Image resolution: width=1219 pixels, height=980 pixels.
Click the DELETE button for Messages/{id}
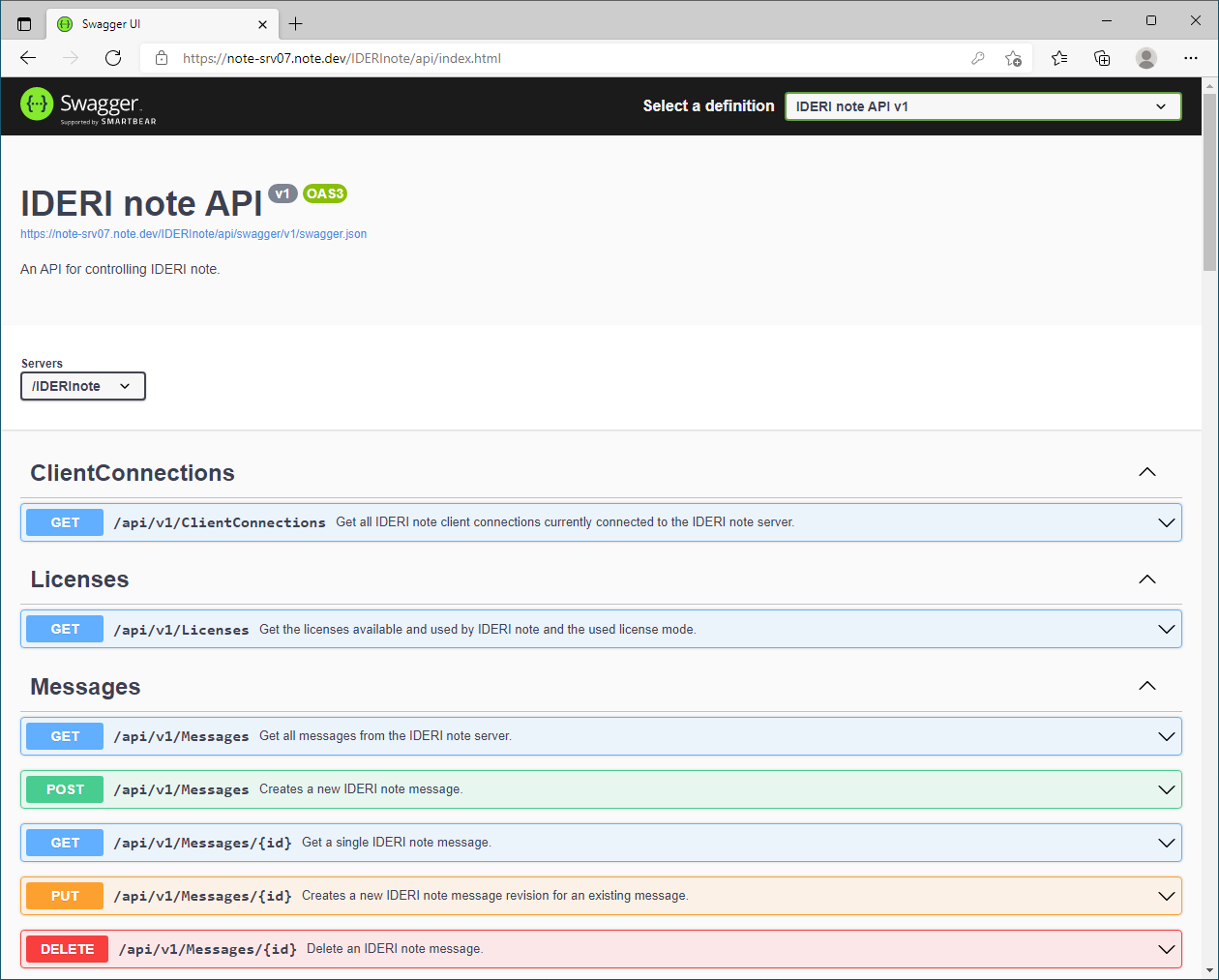(x=68, y=949)
